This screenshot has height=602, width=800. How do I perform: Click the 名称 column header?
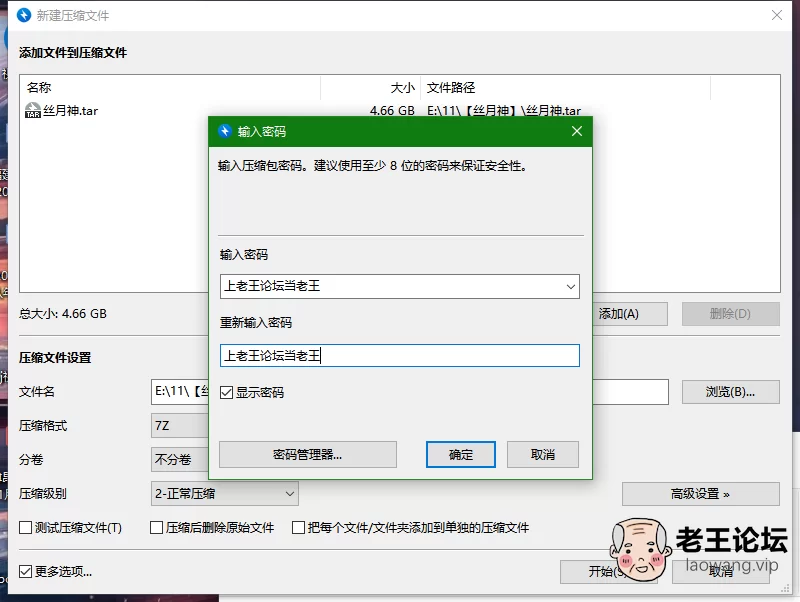point(40,87)
